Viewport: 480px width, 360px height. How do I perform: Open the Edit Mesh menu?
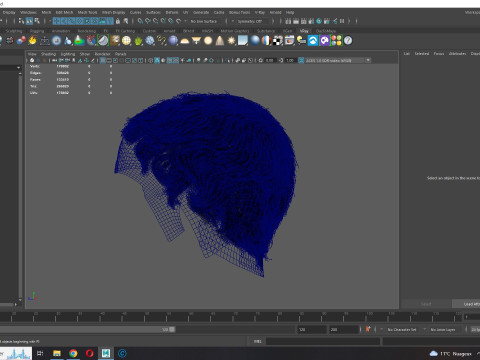click(64, 12)
